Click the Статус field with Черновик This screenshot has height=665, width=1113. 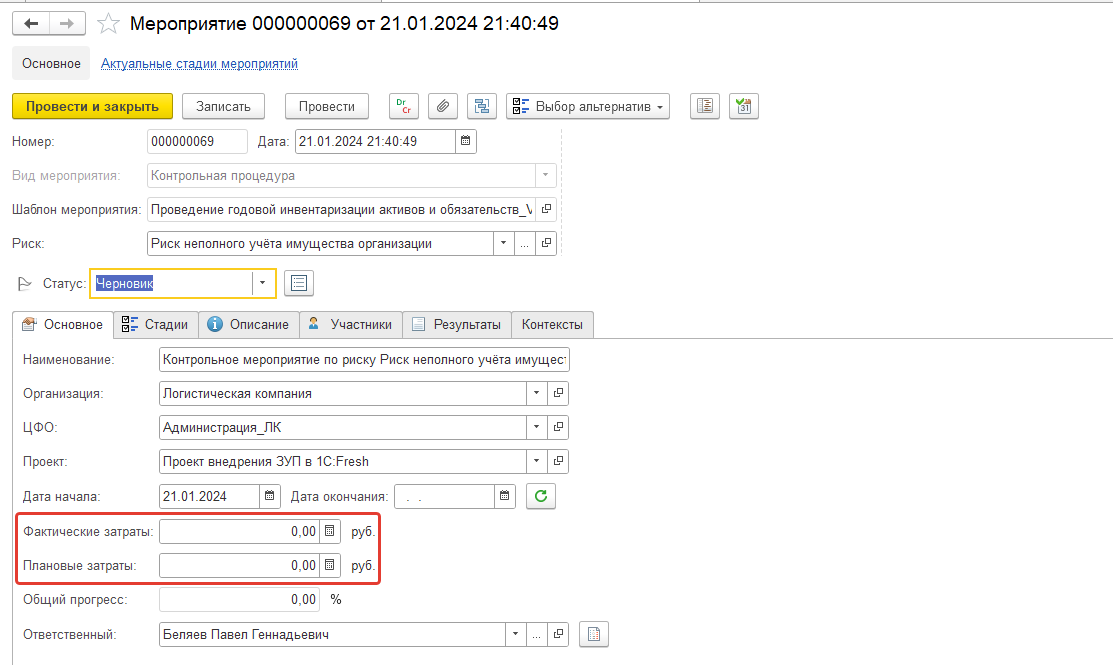(x=171, y=283)
